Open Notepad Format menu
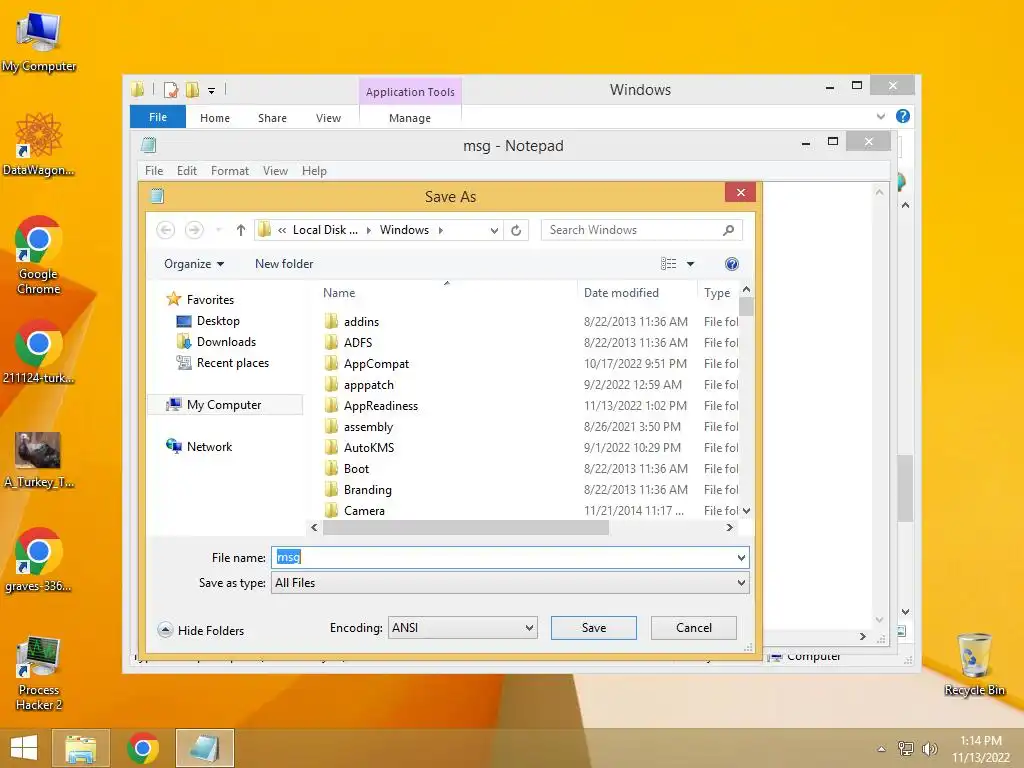Image resolution: width=1024 pixels, height=768 pixels. click(x=229, y=170)
